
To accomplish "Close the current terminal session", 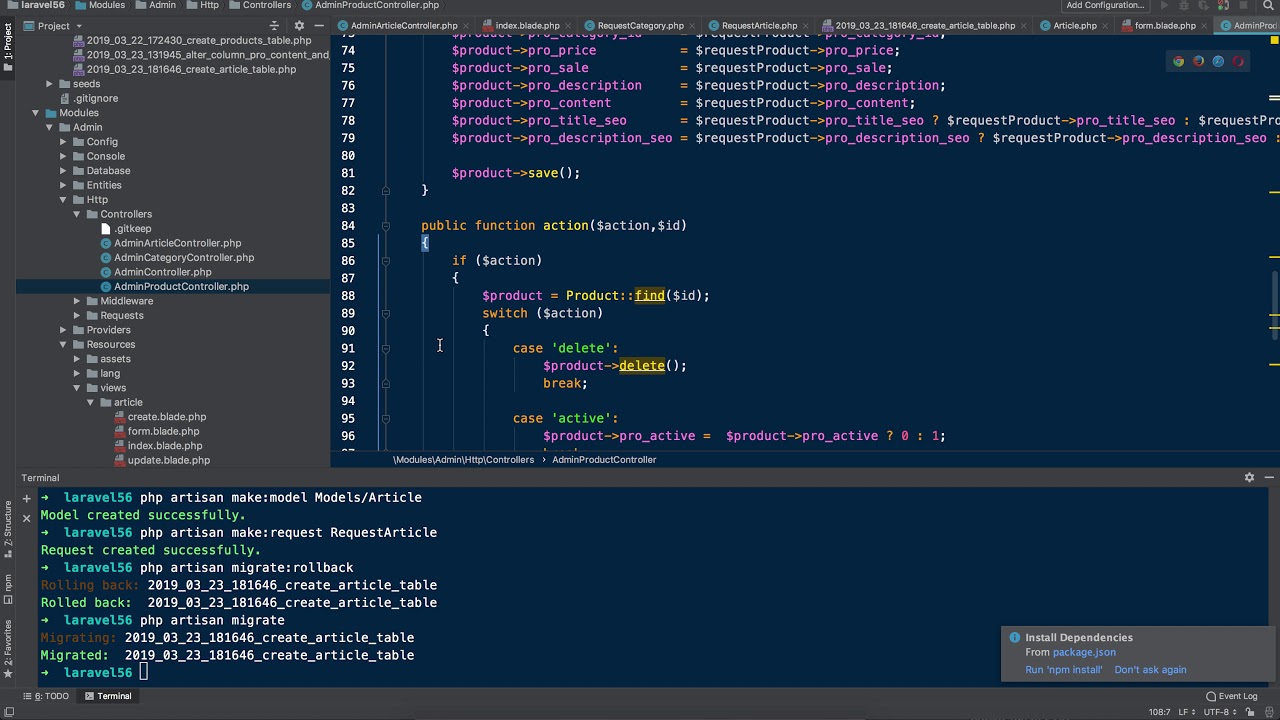I will click(x=27, y=518).
